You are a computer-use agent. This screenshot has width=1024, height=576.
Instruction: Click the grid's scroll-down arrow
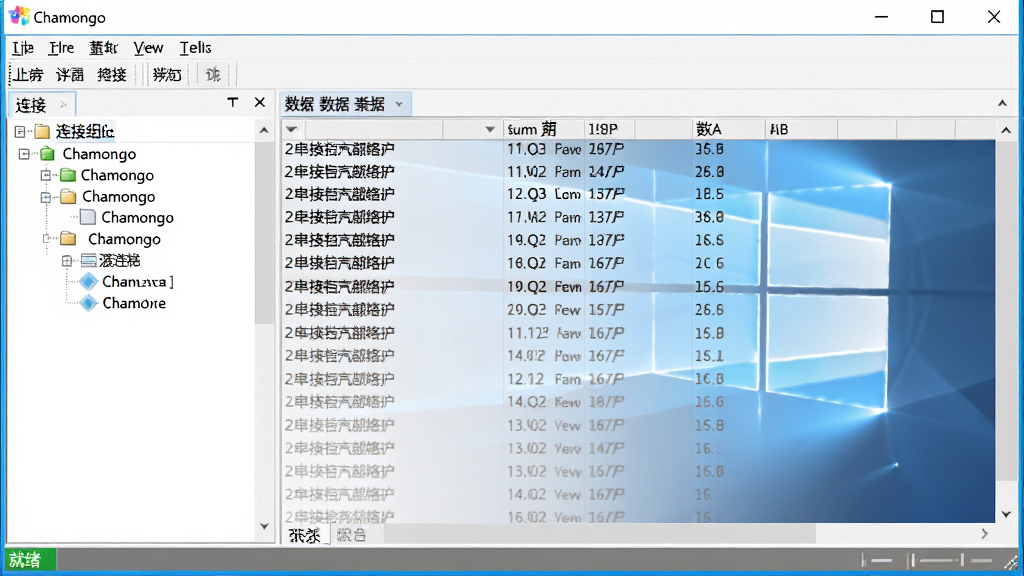coord(1006,515)
